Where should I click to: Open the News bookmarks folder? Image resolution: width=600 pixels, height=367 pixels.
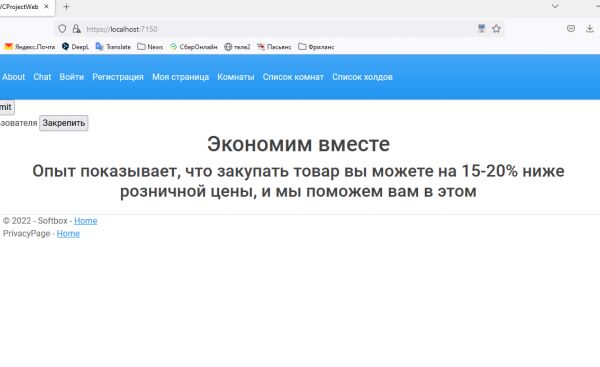tap(150, 47)
